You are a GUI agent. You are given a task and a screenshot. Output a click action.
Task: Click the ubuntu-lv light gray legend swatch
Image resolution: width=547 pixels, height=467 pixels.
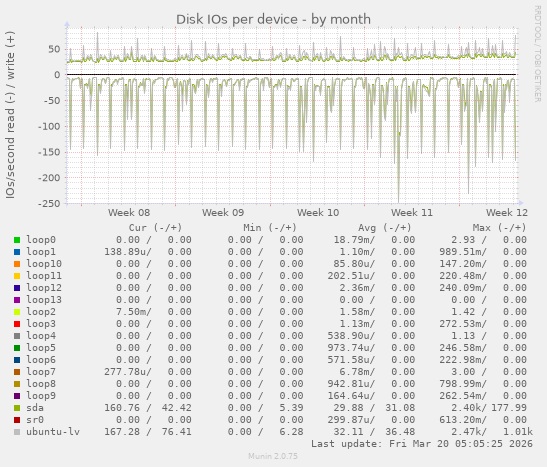[x=17, y=432]
